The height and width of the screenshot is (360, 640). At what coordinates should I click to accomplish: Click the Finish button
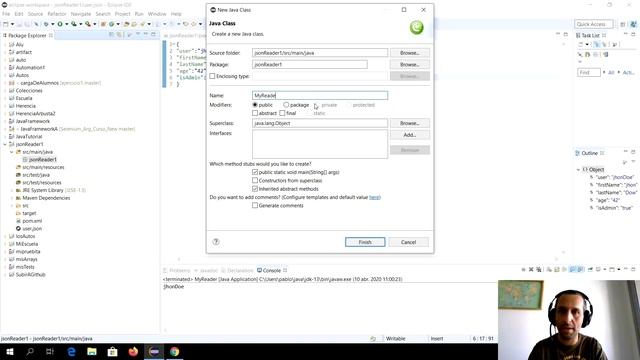365,242
